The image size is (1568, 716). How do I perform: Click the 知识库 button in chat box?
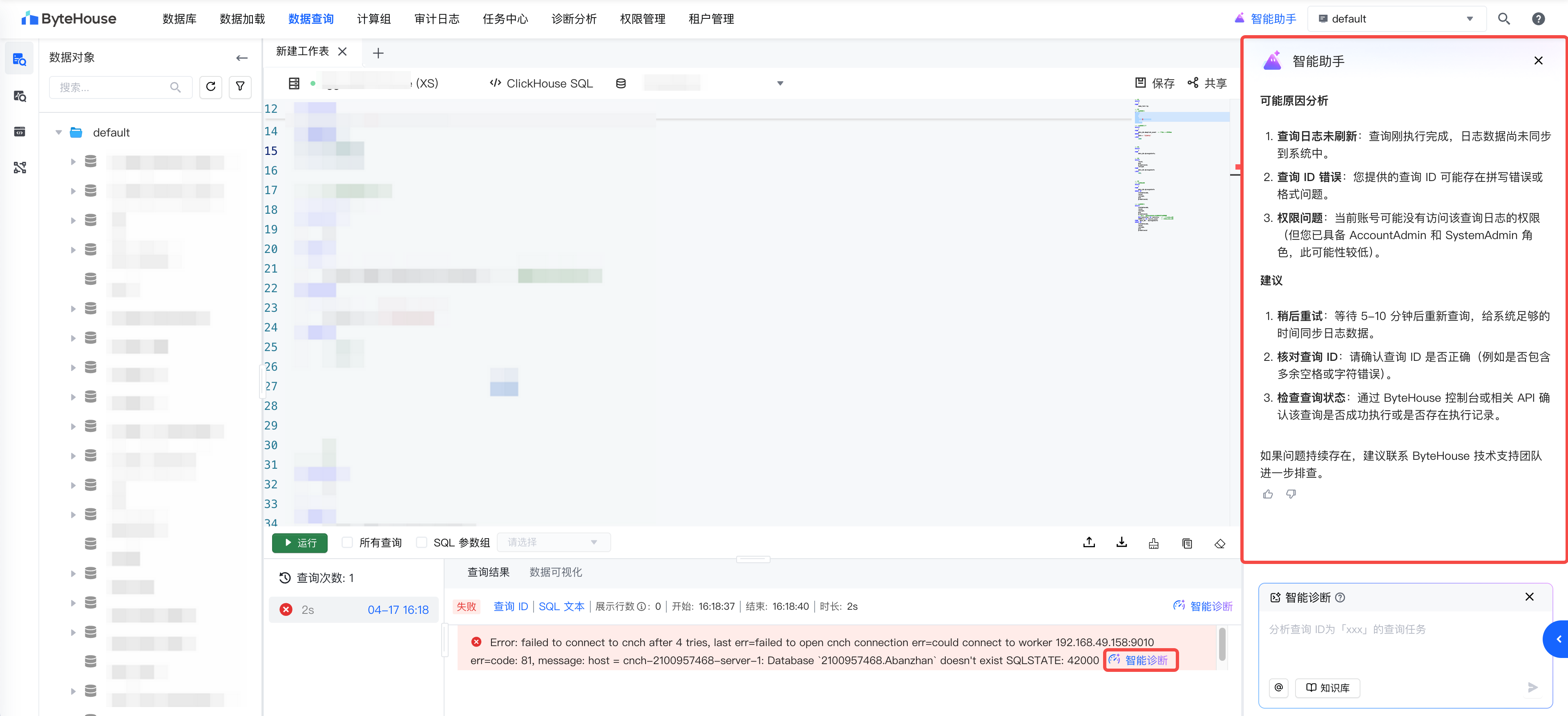tap(1327, 687)
